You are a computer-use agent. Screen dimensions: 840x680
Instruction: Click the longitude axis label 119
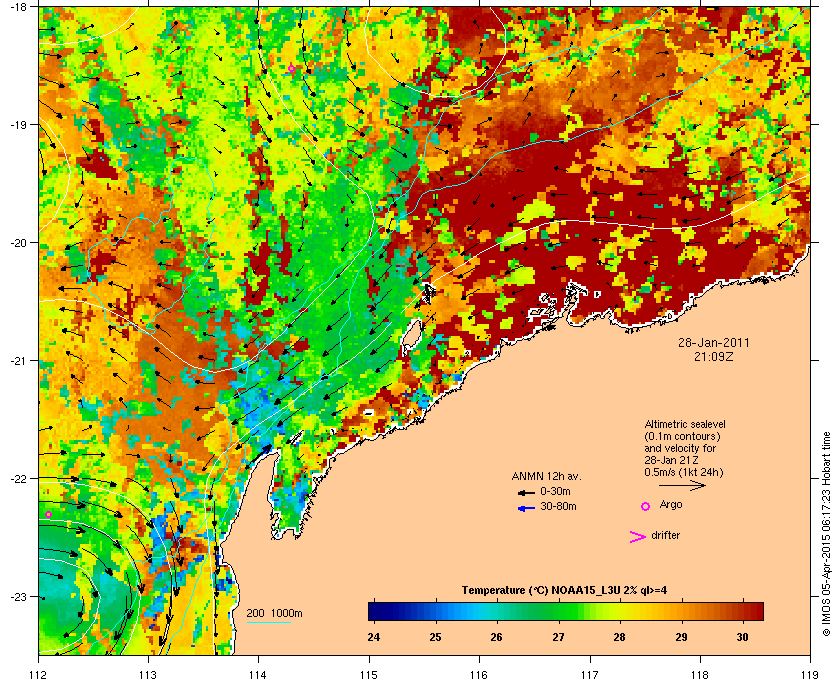[810, 674]
